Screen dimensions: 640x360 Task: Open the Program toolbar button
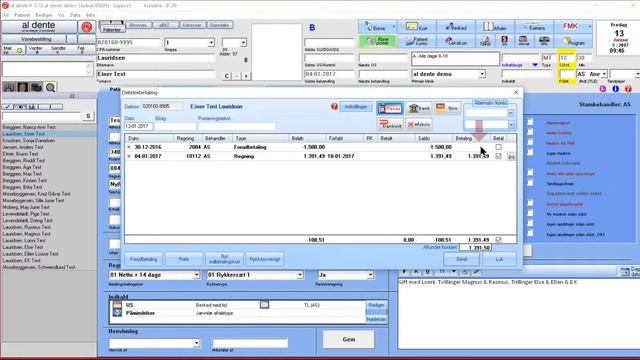pyautogui.click(x=573, y=41)
